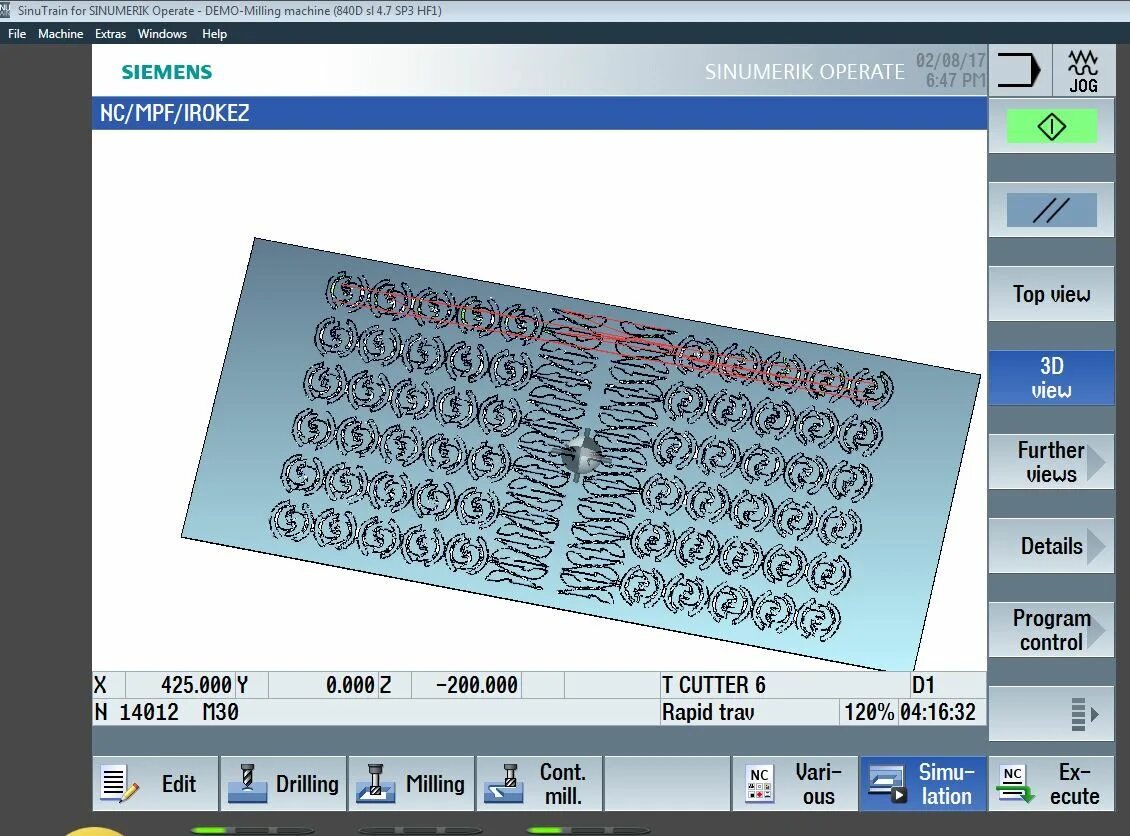Switch to Top view
The height and width of the screenshot is (836, 1130).
pyautogui.click(x=1051, y=294)
